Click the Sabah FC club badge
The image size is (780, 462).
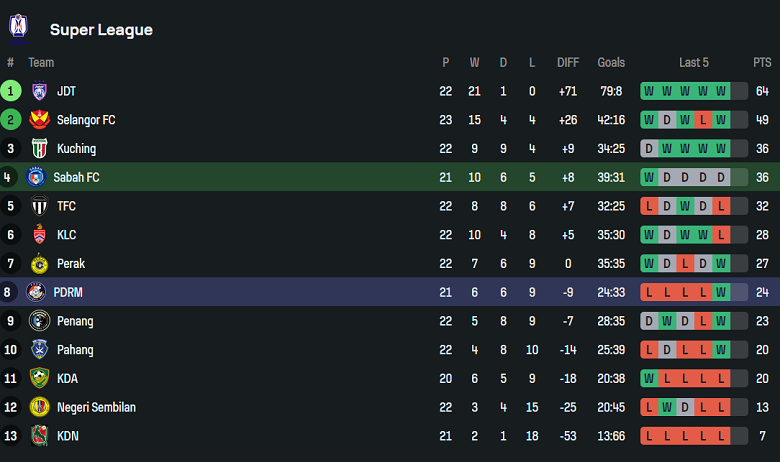(37, 177)
